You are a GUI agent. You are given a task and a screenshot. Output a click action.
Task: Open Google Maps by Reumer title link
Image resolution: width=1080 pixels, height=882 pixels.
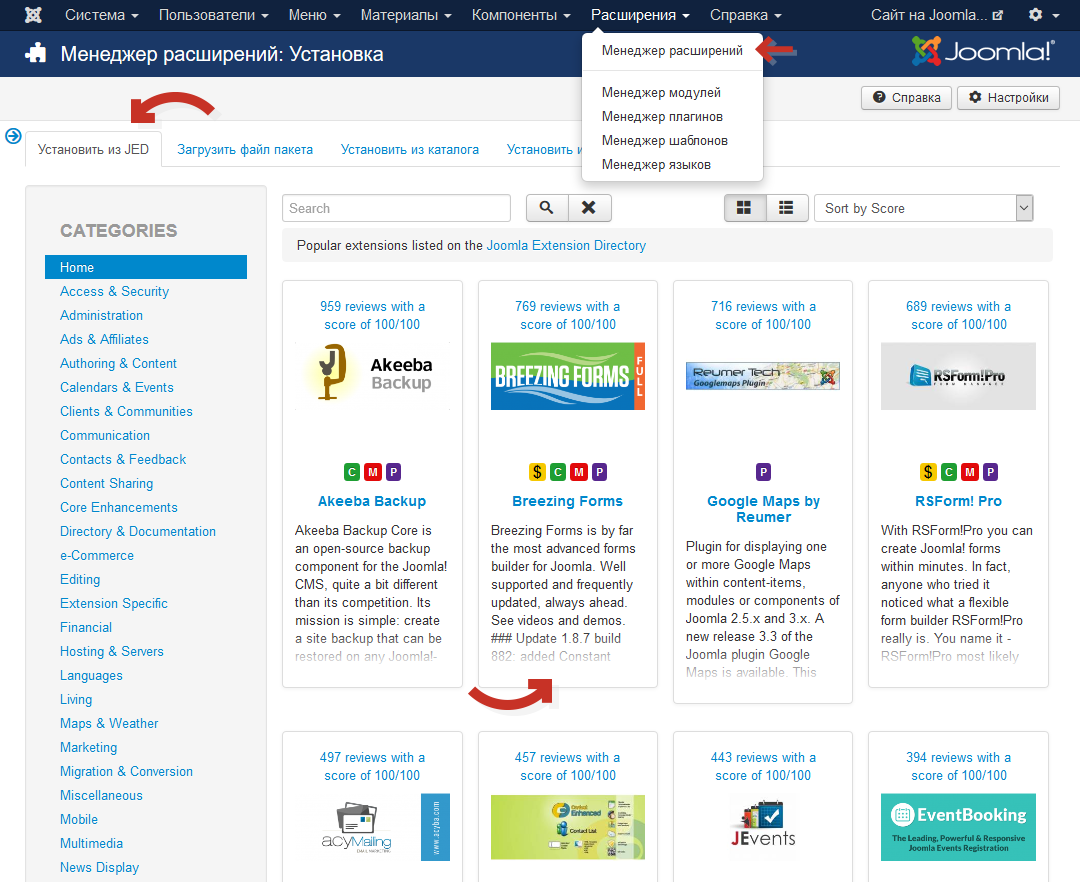click(x=763, y=510)
